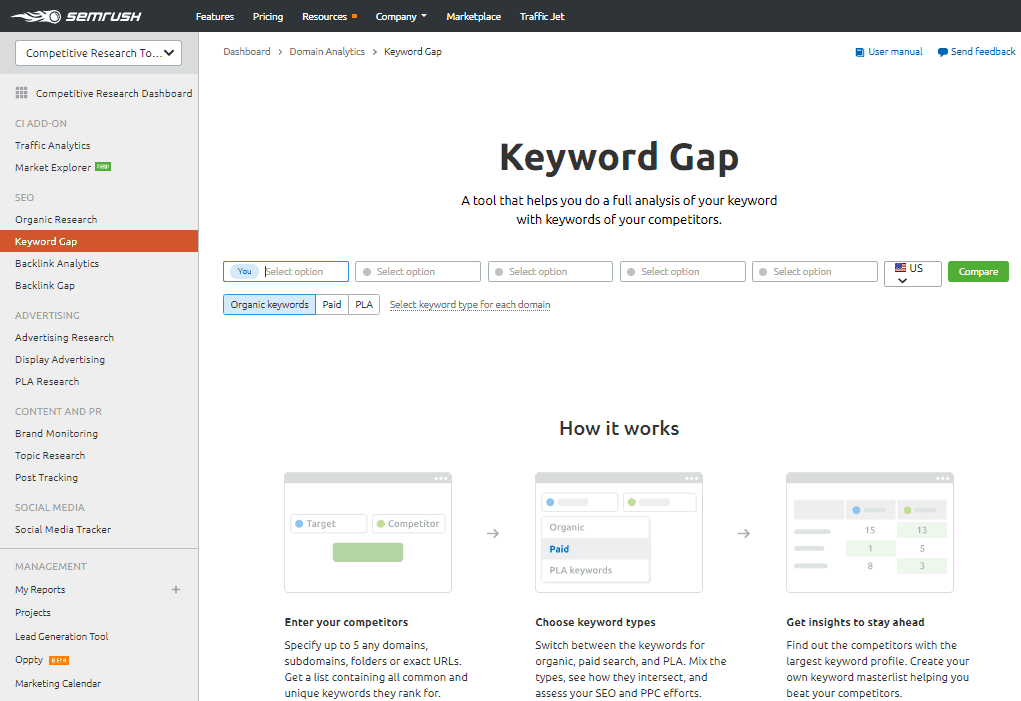Click the US flag icon
The image size is (1021, 701).
click(x=901, y=268)
